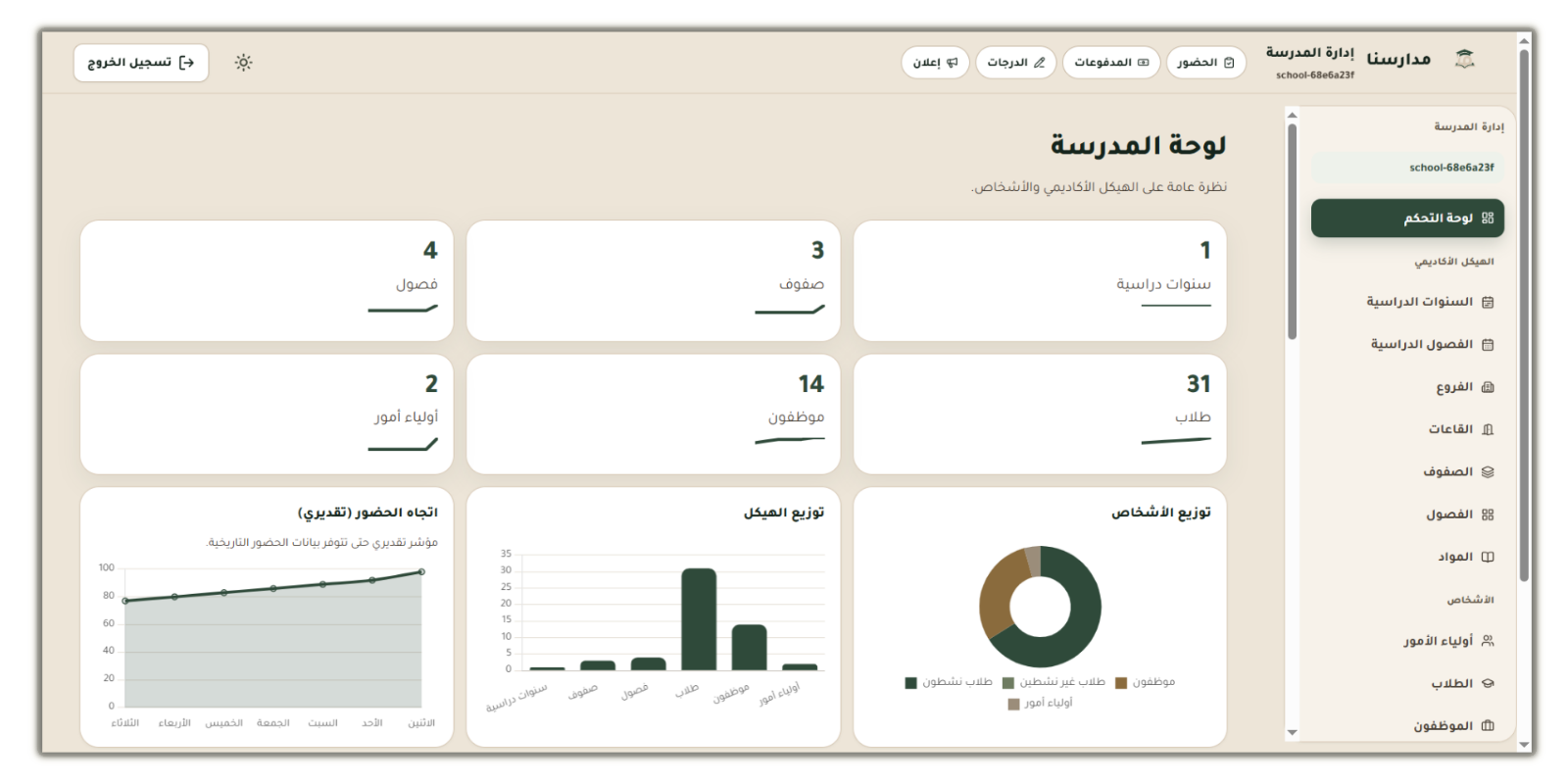Open the "14 موظفون" stat card
The width and height of the screenshot is (1568, 784).
pyautogui.click(x=654, y=415)
